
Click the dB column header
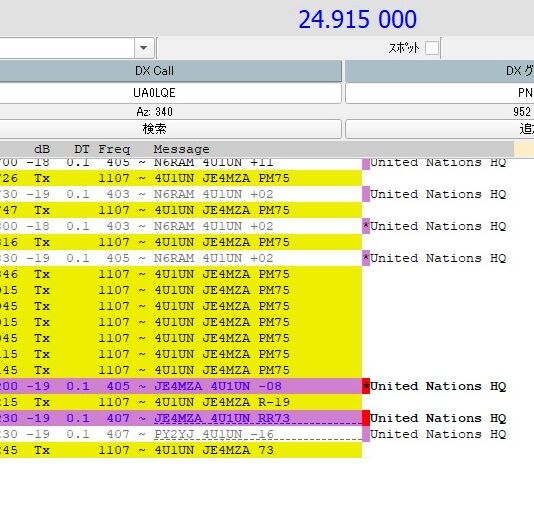click(x=42, y=149)
